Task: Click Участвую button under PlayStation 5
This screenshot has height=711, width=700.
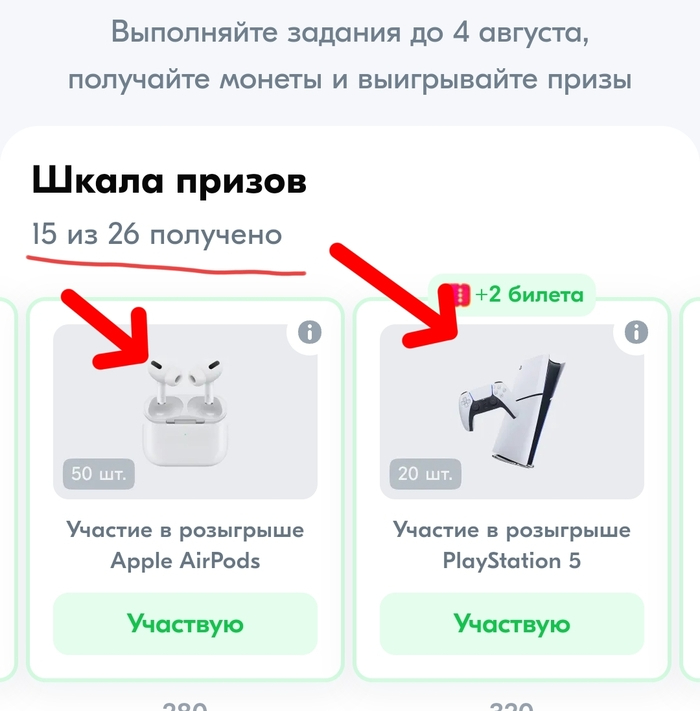Action: point(512,623)
